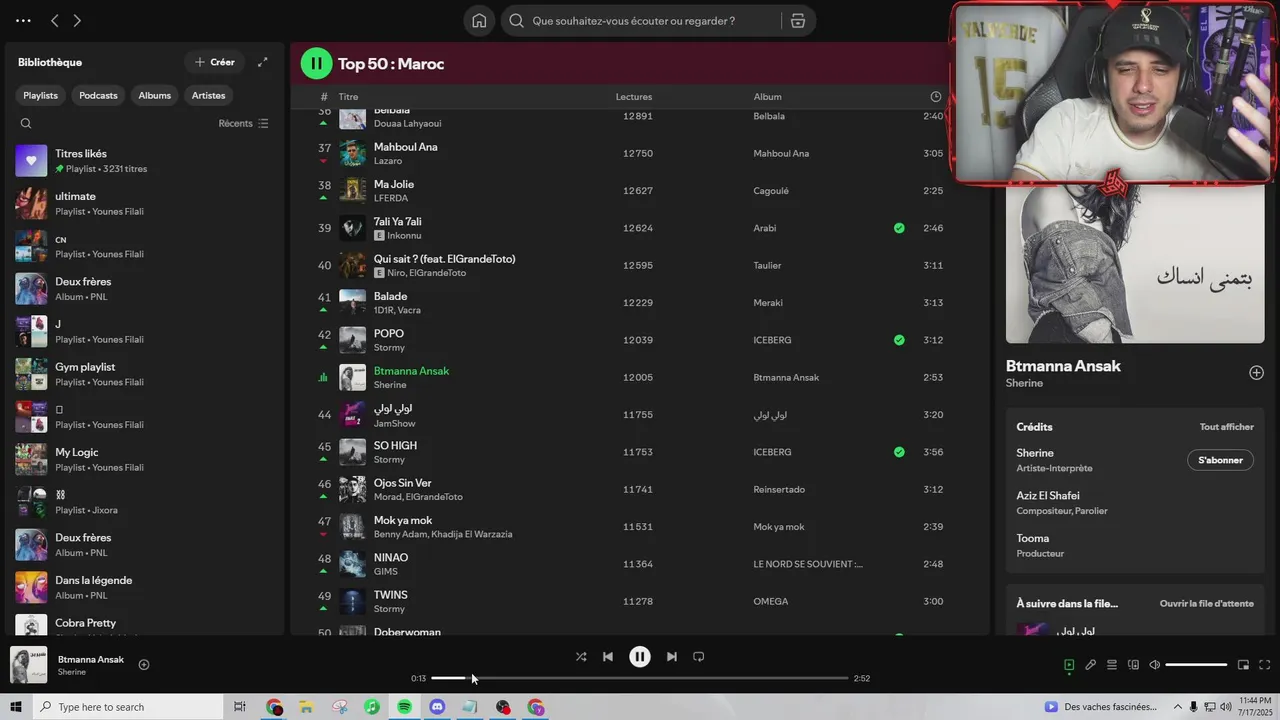Skip to the previous track
This screenshot has height=720, width=1280.
(608, 657)
